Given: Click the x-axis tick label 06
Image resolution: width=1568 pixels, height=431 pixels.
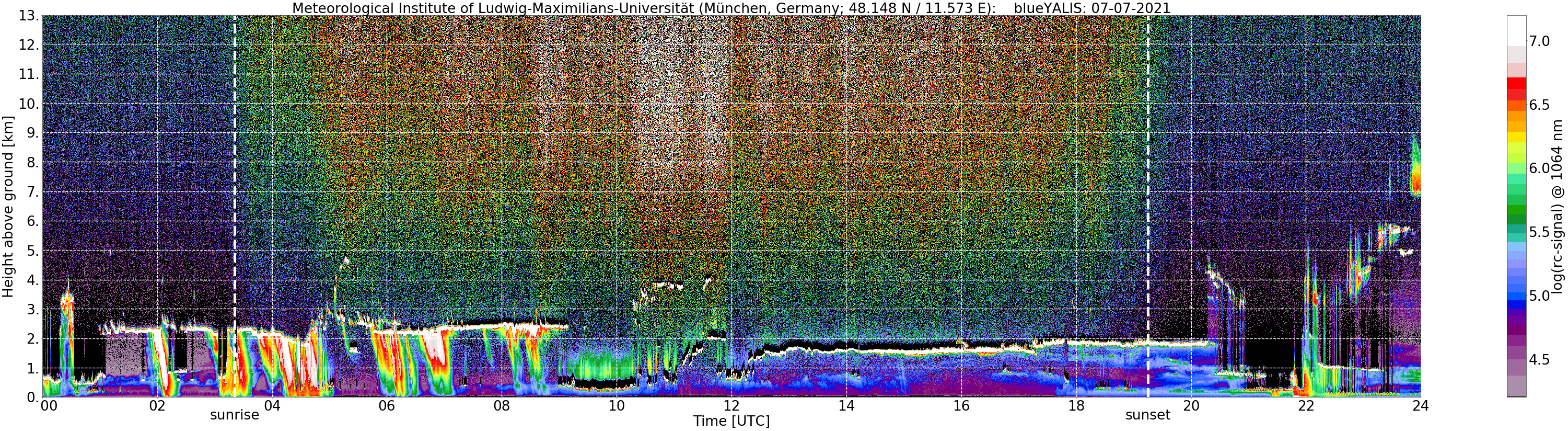Looking at the screenshot, I should (x=387, y=406).
